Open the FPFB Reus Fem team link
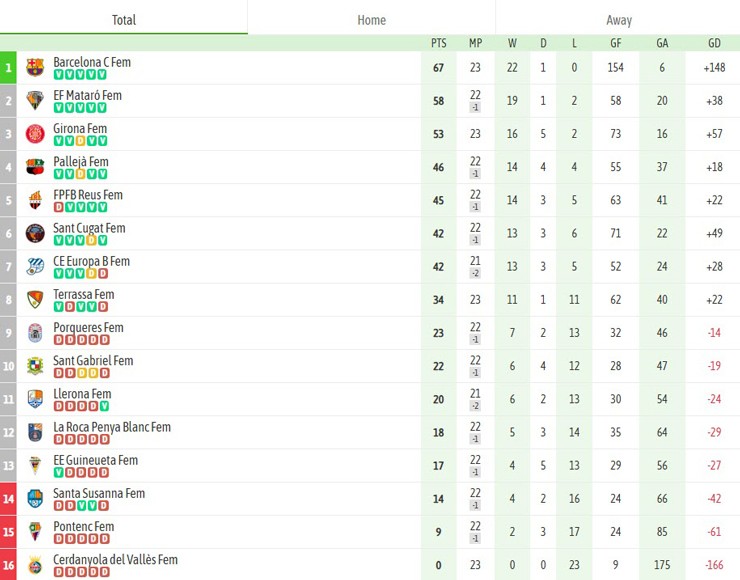Viewport: 740px width, 580px height. click(88, 195)
